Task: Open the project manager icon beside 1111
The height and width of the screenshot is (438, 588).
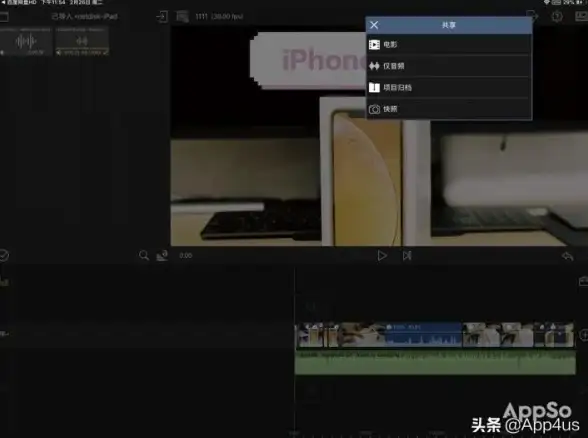Action: 183,16
